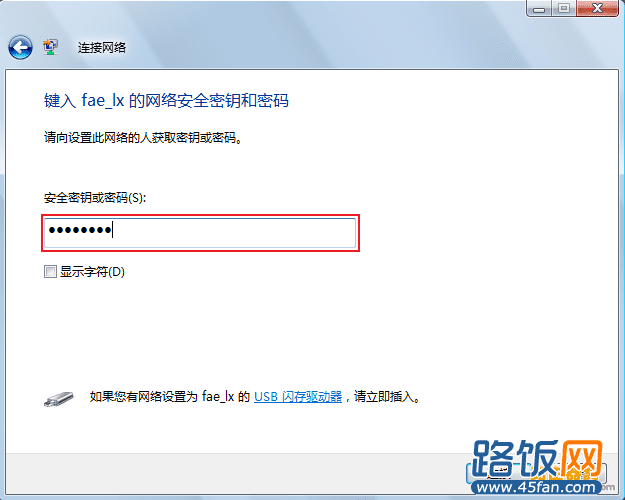Close the 连接网络 dialog
Image resolution: width=625 pixels, height=500 pixels.
(x=597, y=8)
